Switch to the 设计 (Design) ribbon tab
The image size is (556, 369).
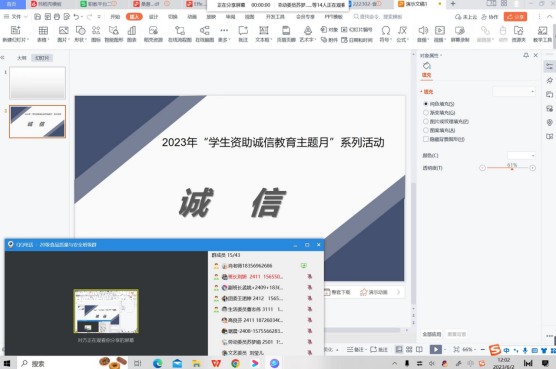click(x=153, y=17)
